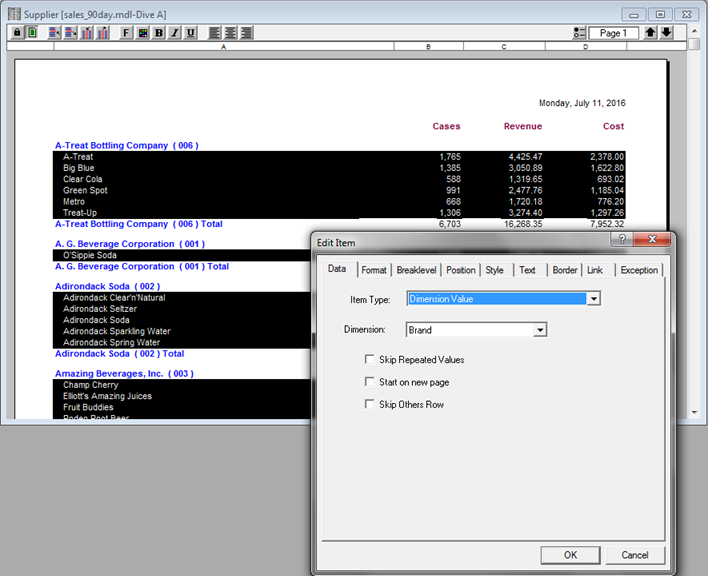The image size is (708, 576).
Task: Switch to the Format tab
Action: (x=374, y=270)
